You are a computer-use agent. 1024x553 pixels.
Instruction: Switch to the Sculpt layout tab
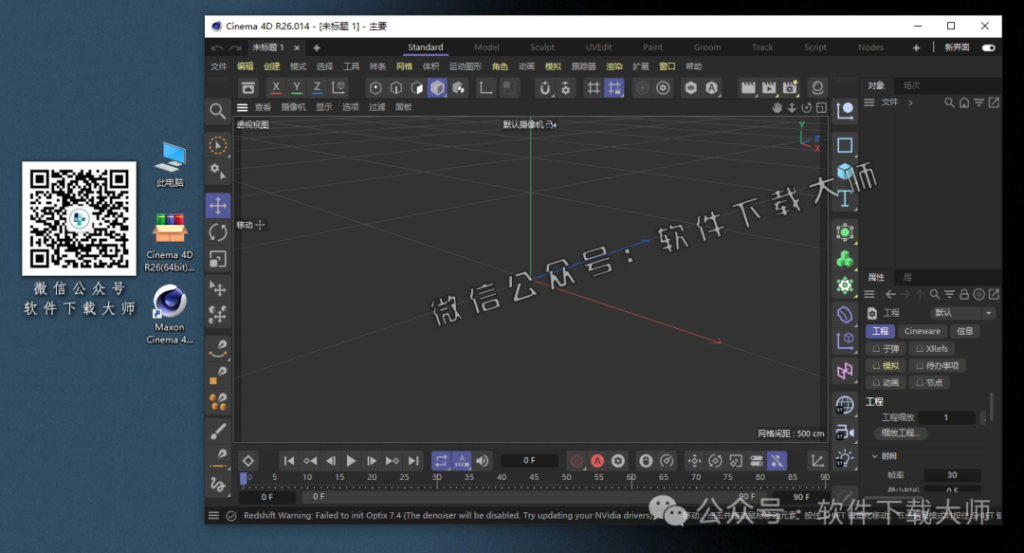tap(542, 47)
